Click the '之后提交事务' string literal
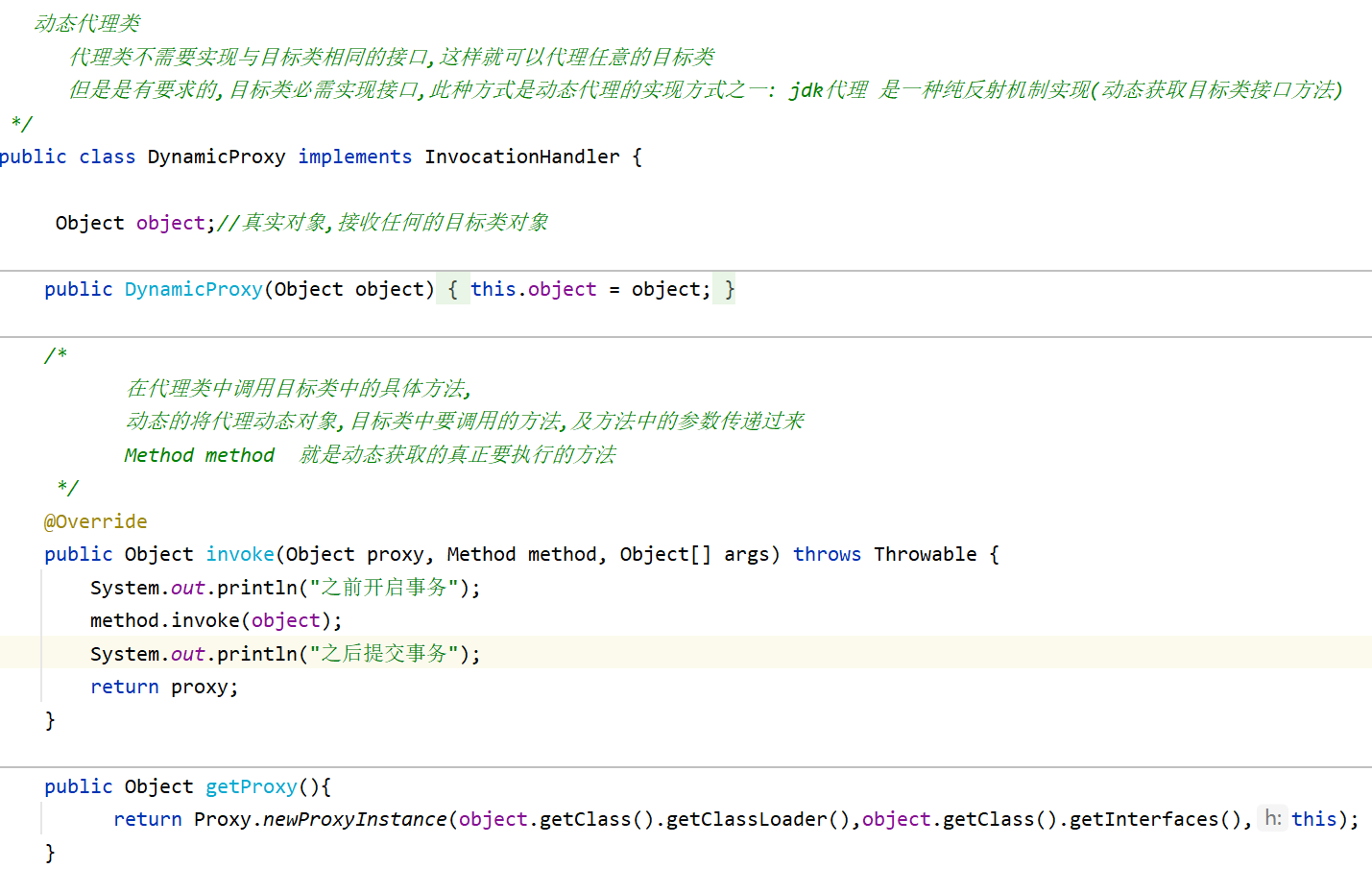The height and width of the screenshot is (893, 1372). 384,654
